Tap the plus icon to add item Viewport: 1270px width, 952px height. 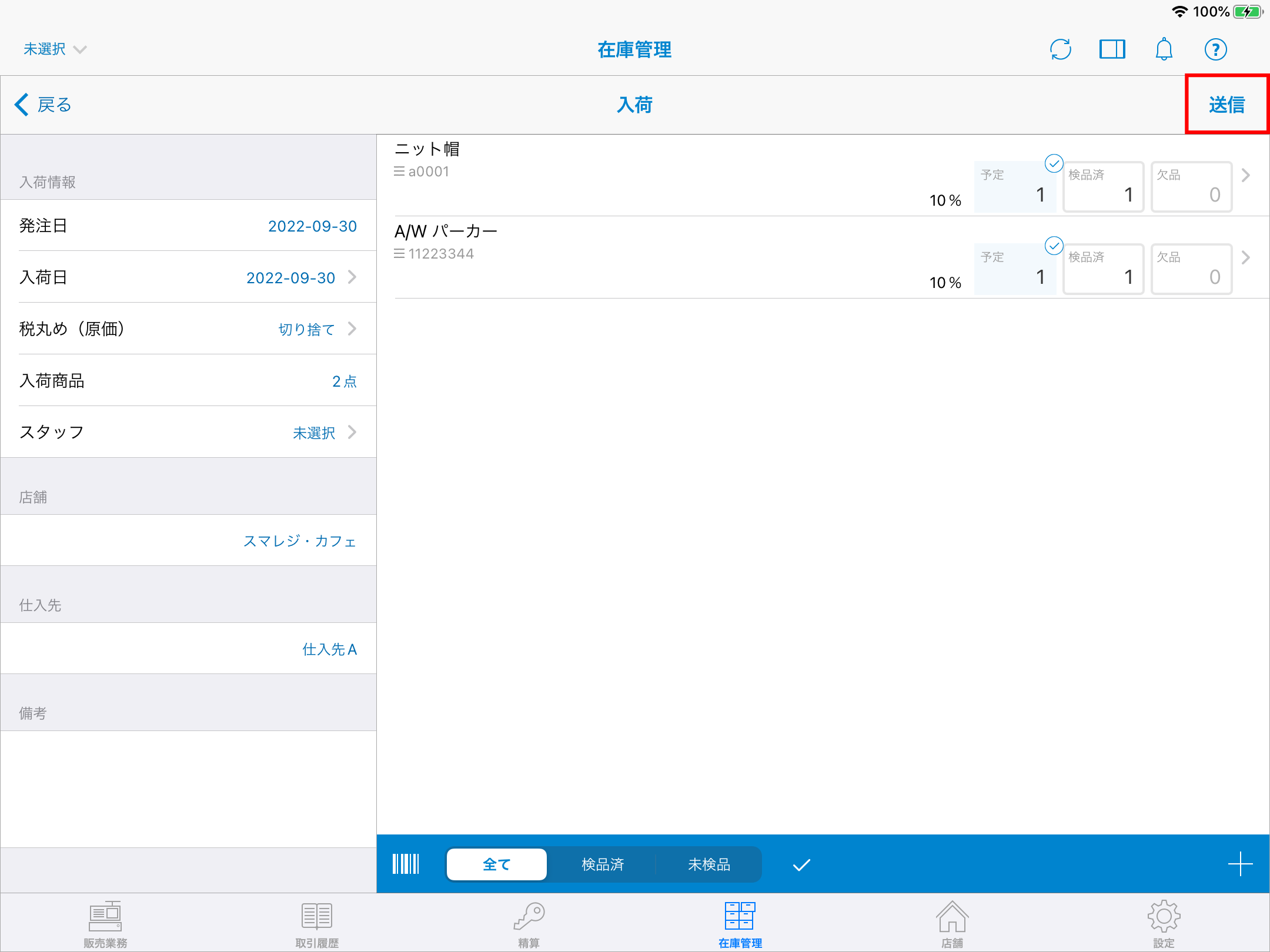[1240, 864]
